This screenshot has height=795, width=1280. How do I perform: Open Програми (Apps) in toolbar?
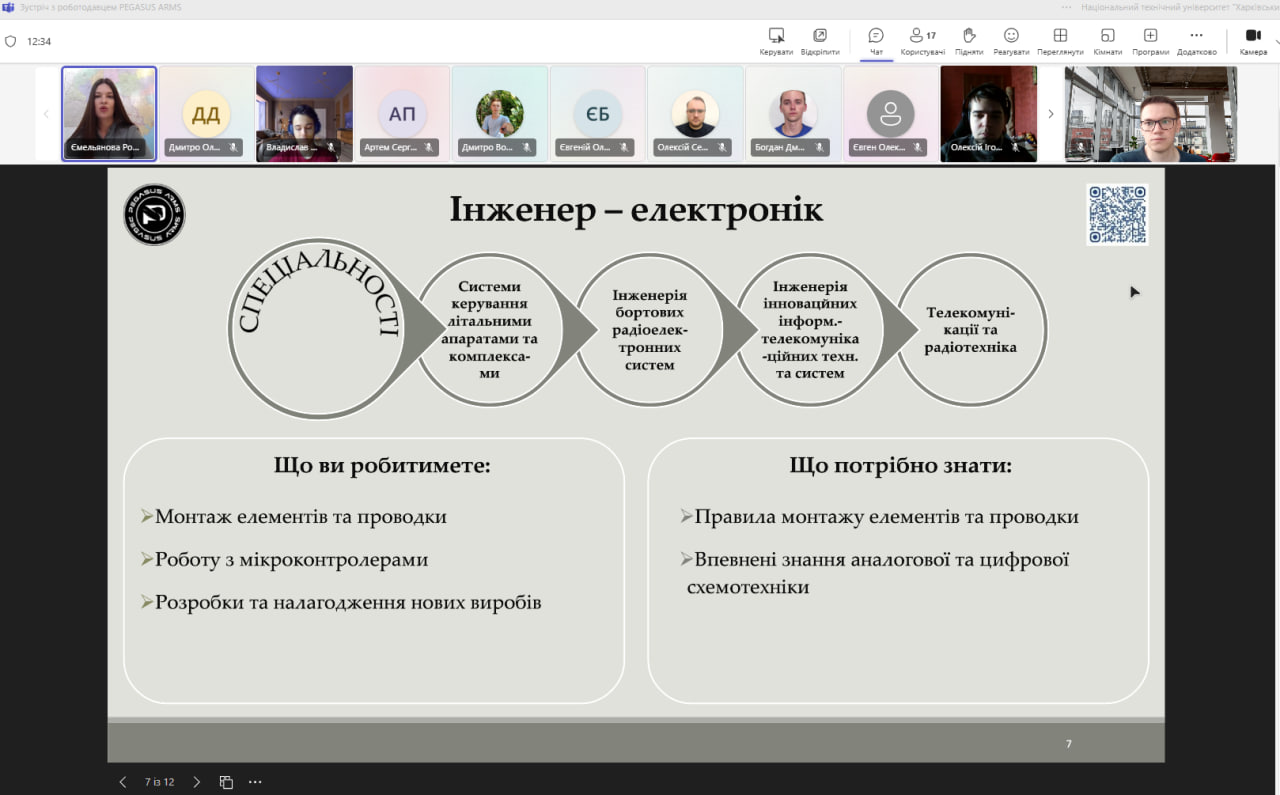pos(1150,40)
